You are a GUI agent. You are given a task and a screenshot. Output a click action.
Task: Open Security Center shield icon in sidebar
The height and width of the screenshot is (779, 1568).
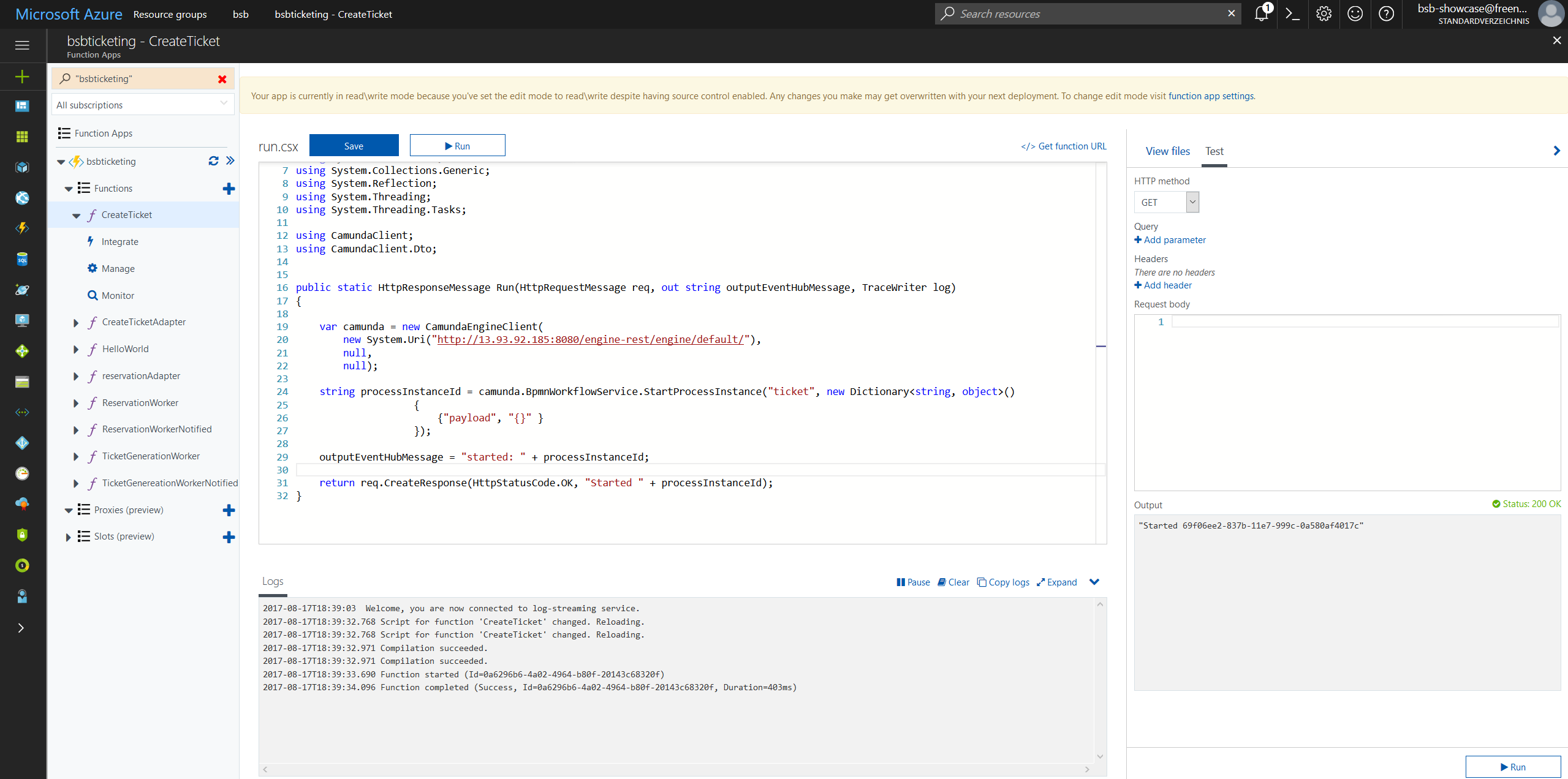tap(22, 535)
